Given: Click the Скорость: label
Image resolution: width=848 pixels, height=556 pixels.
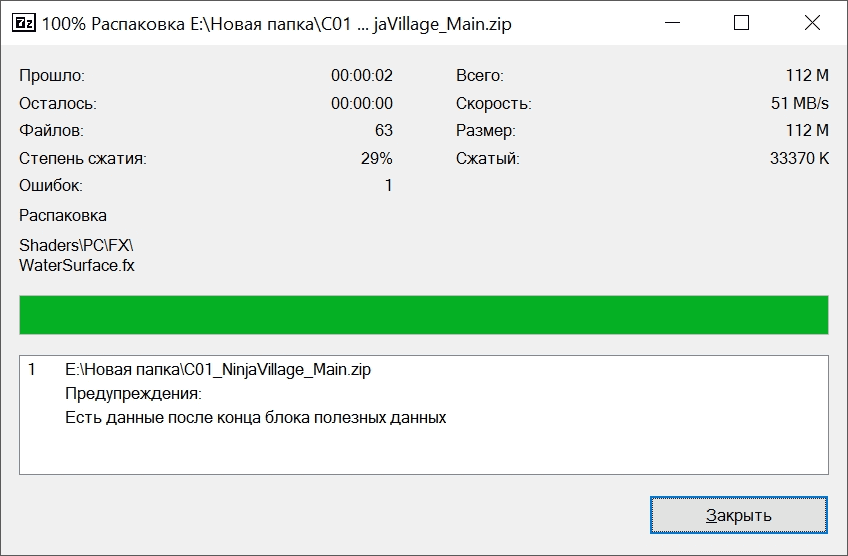Looking at the screenshot, I should pos(494,103).
